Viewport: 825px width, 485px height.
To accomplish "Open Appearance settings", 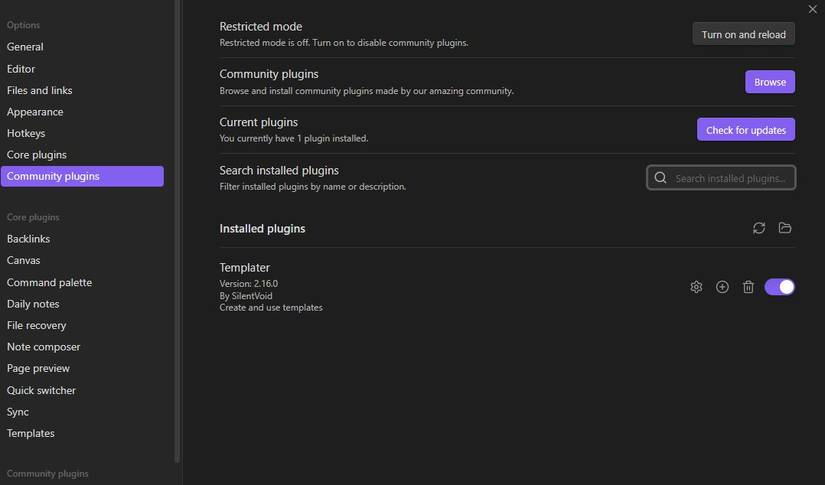I will (35, 112).
